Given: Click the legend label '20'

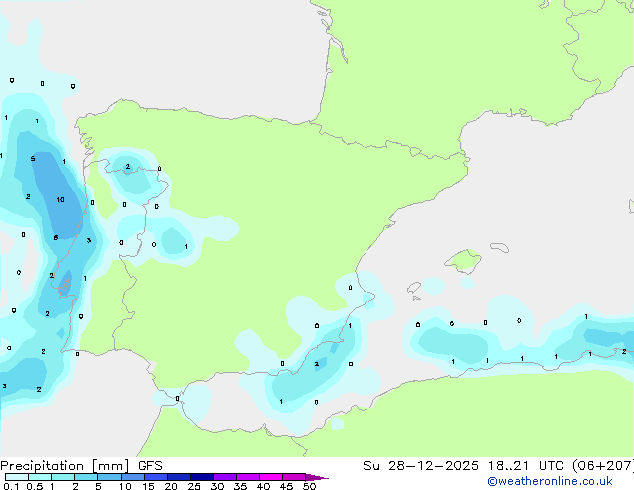Looking at the screenshot, I should coord(171,486).
